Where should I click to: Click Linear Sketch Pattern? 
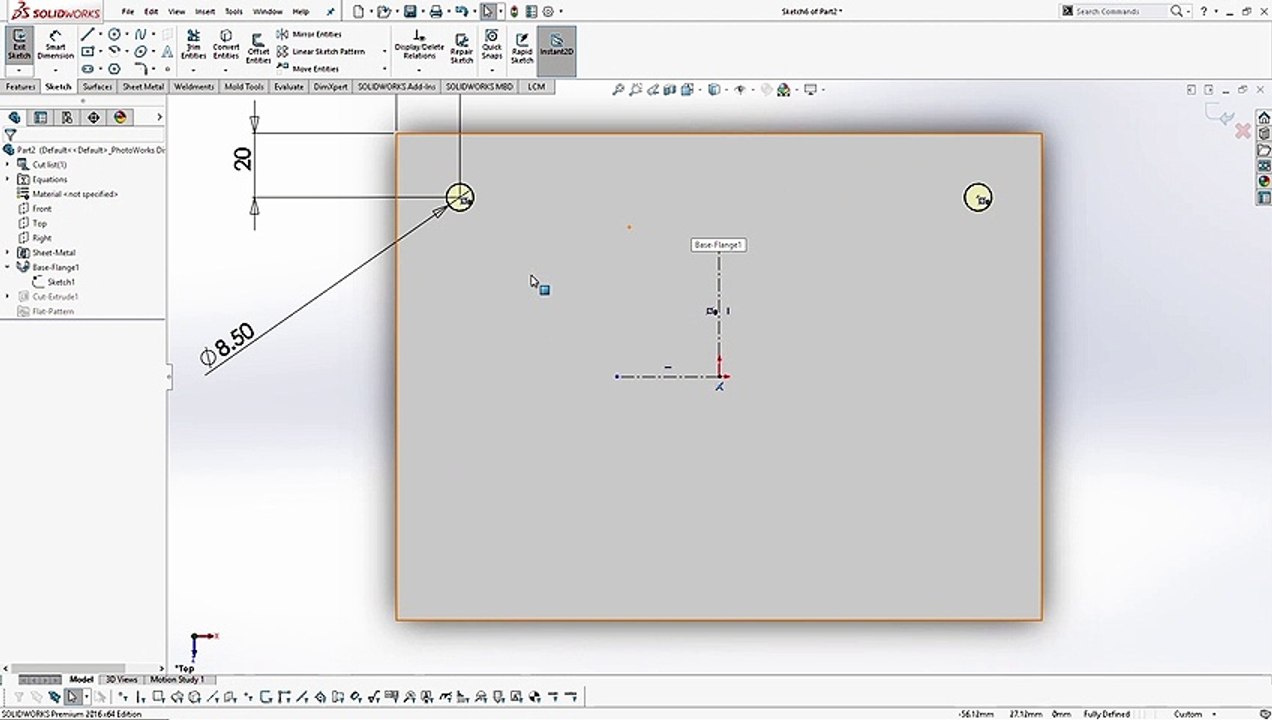click(321, 51)
